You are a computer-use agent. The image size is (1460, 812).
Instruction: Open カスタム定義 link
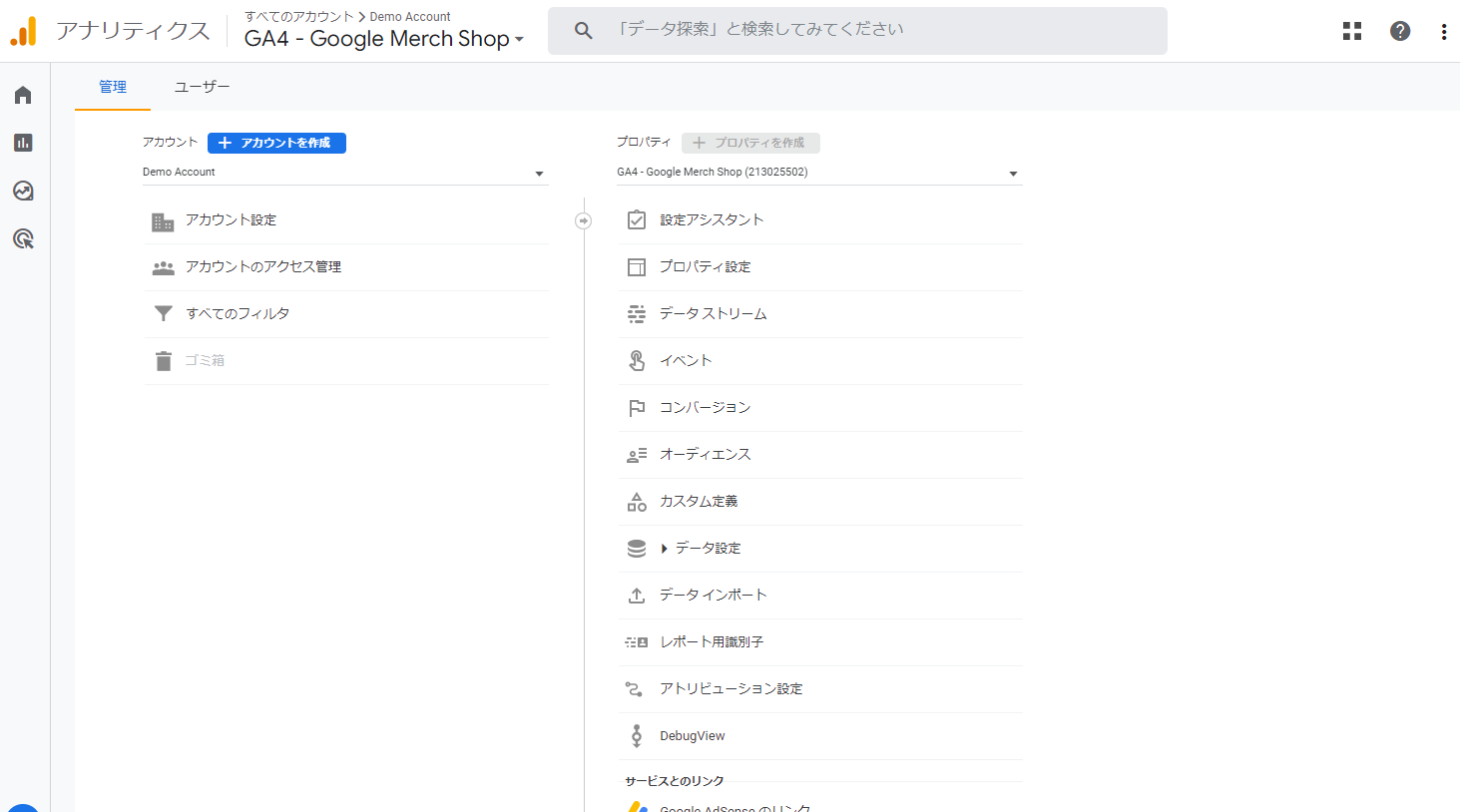[699, 502]
